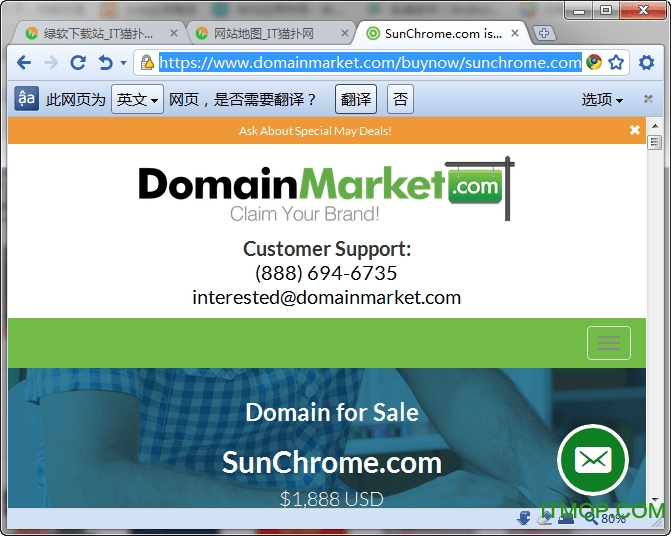Image resolution: width=671 pixels, height=536 pixels.
Task: Close the 网站地图 tab
Action: coord(344,33)
